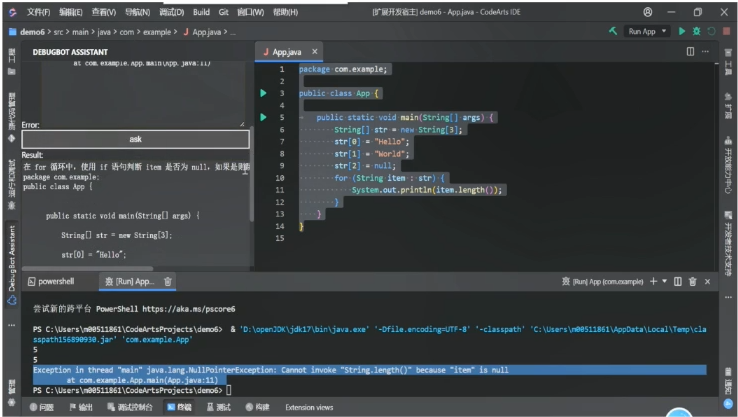Screen dimensions: 738x417
Task: Open editor more actions ellipsis
Action: coord(705,51)
